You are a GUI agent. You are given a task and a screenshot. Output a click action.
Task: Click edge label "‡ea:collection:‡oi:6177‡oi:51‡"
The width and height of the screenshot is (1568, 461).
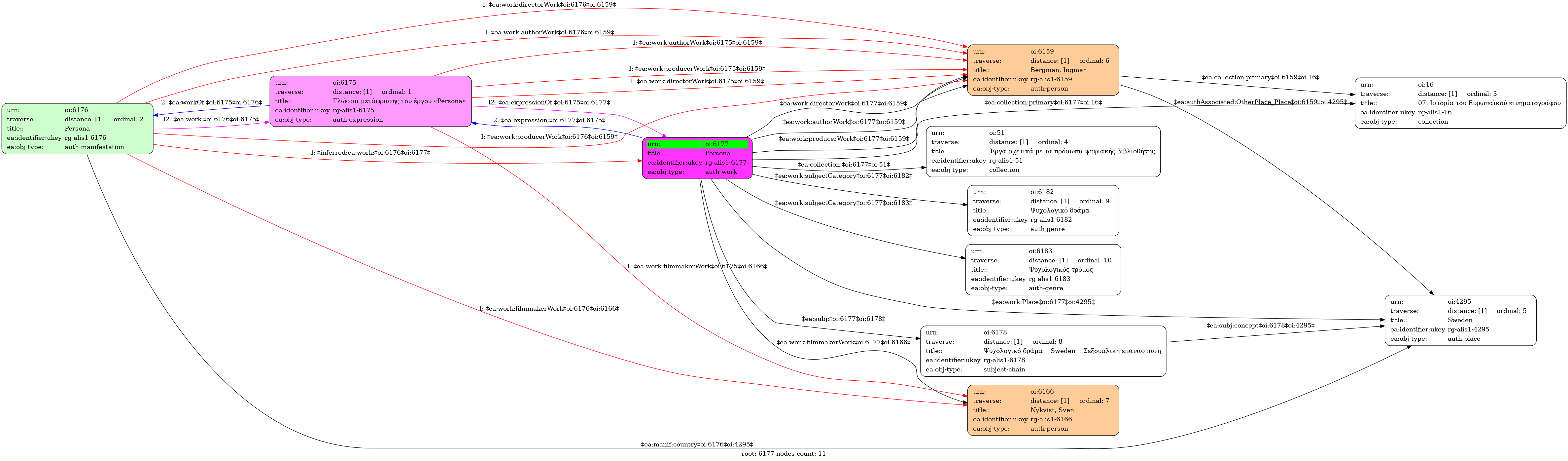(x=843, y=165)
